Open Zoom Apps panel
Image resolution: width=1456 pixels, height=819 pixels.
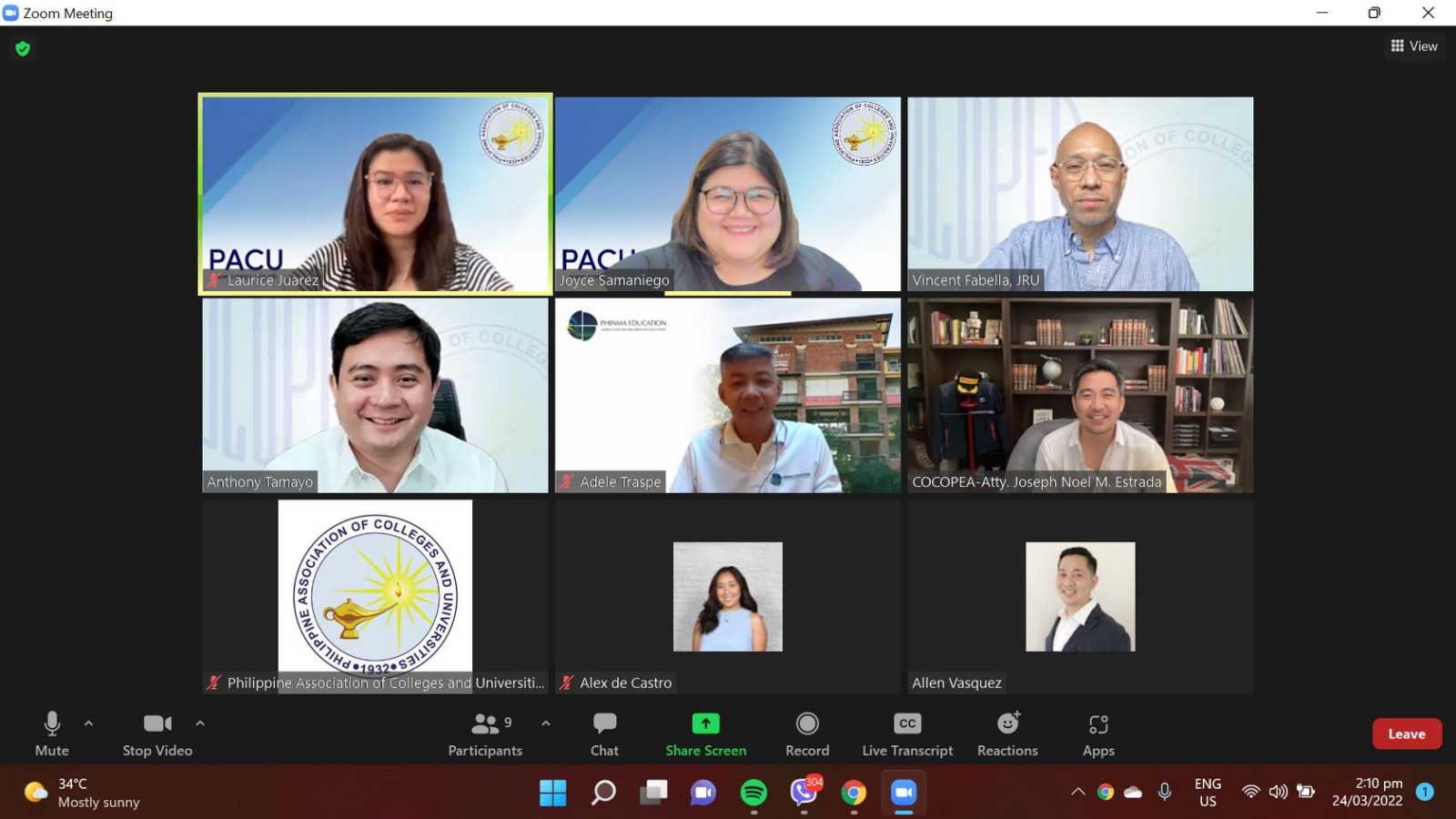(1098, 733)
